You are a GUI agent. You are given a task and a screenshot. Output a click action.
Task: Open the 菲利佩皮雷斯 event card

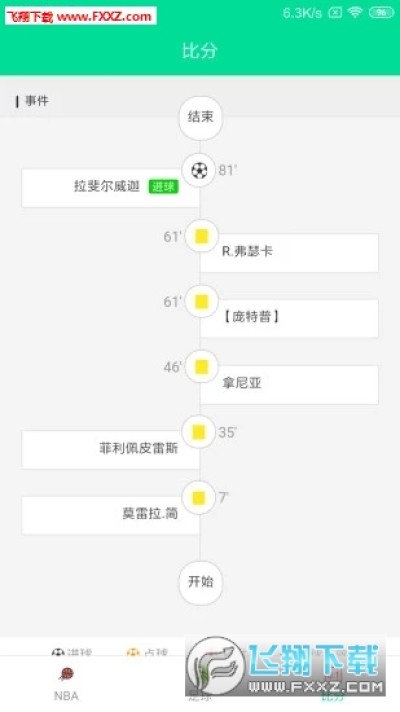point(110,450)
